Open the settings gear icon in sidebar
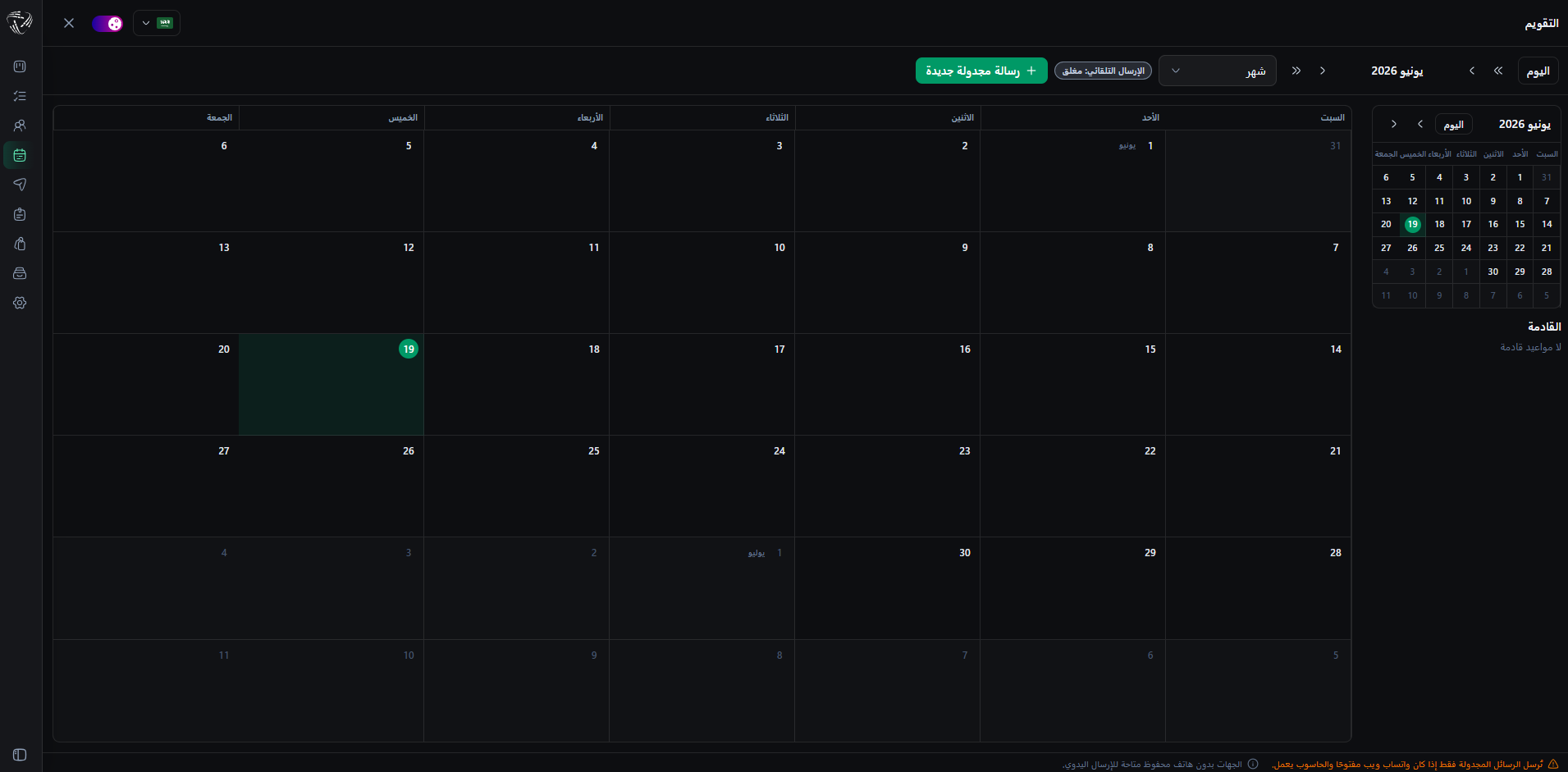Screen dimensions: 1568x772 pyautogui.click(x=20, y=303)
